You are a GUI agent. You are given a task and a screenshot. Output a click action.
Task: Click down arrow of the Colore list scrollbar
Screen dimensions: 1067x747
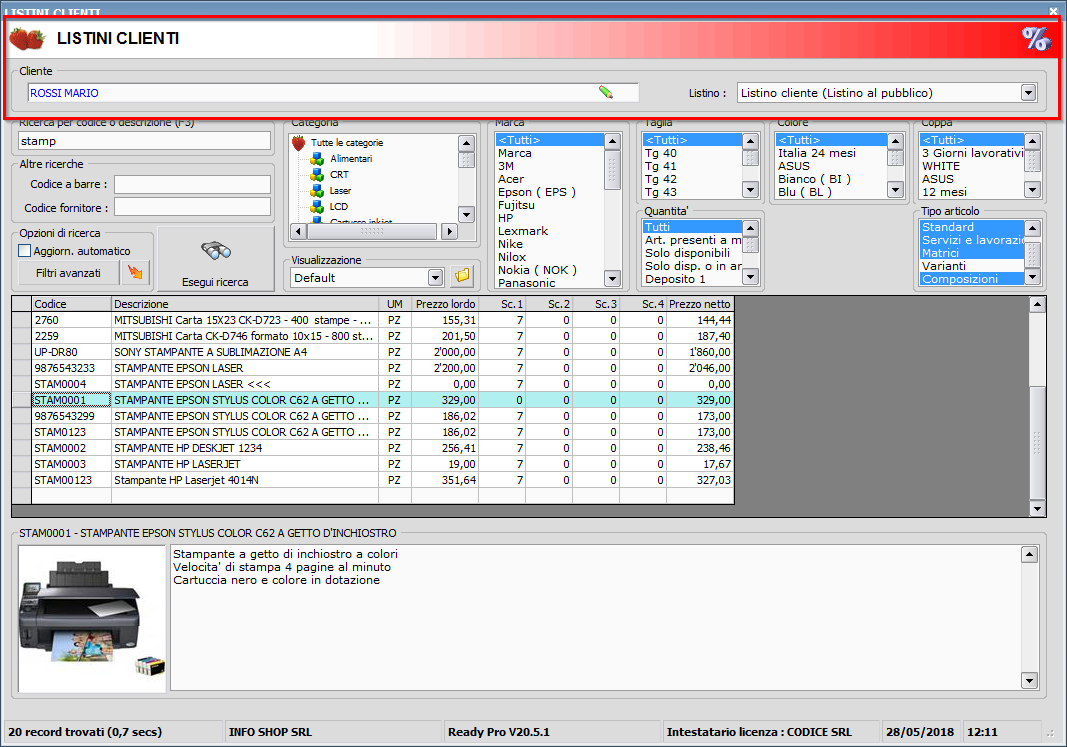tap(896, 190)
